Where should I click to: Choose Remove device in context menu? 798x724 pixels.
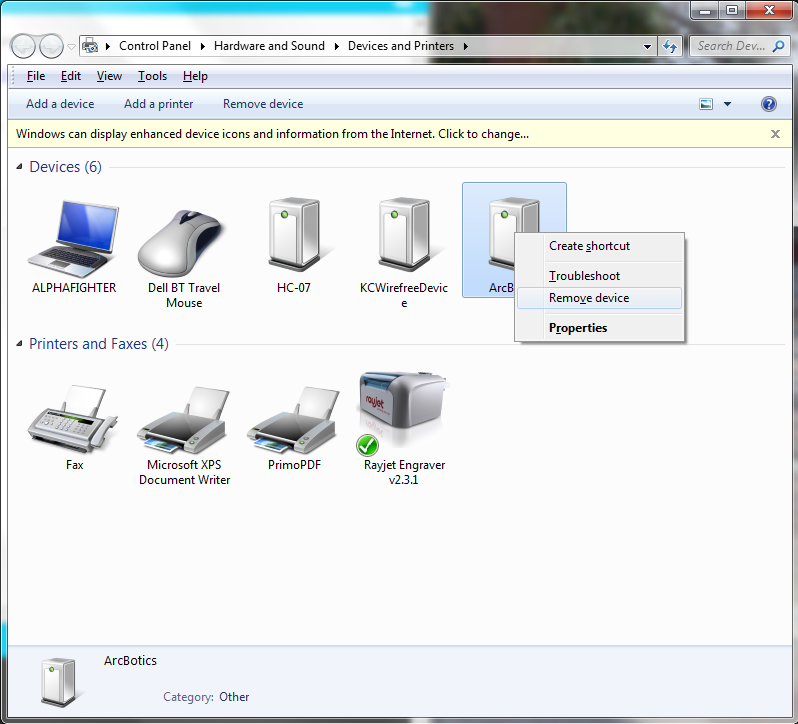click(599, 298)
